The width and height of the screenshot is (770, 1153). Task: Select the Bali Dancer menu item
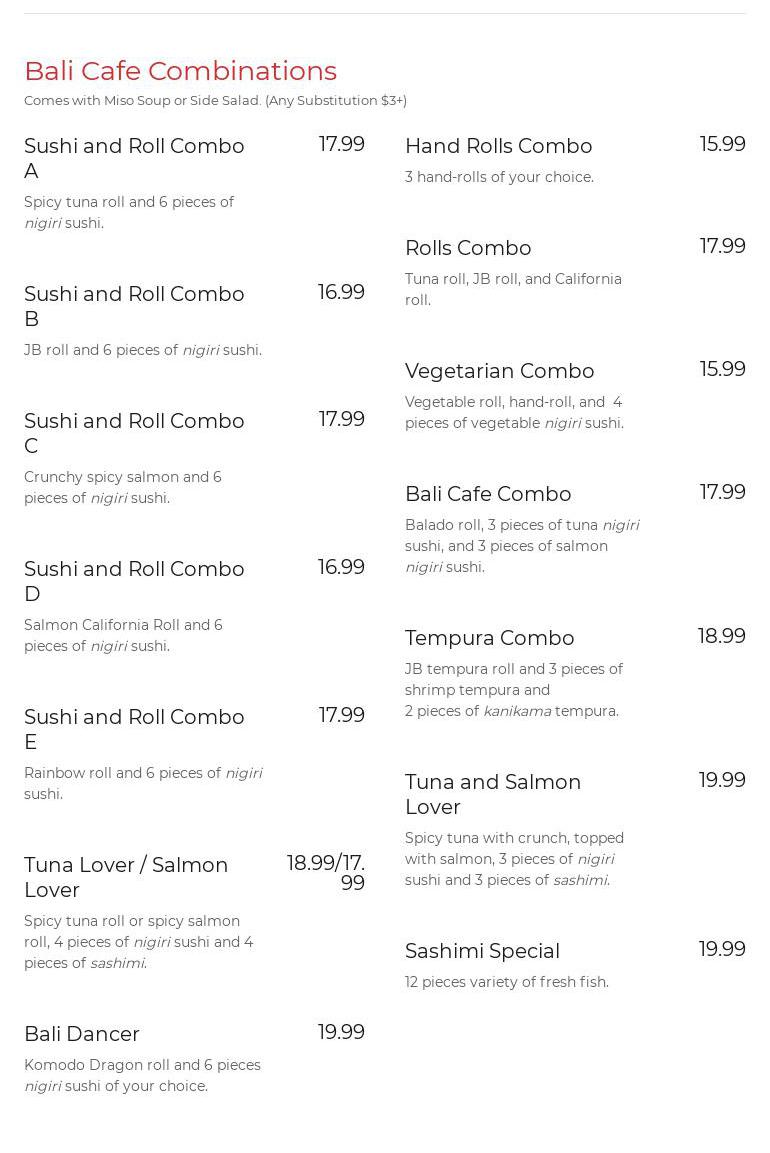click(82, 1034)
